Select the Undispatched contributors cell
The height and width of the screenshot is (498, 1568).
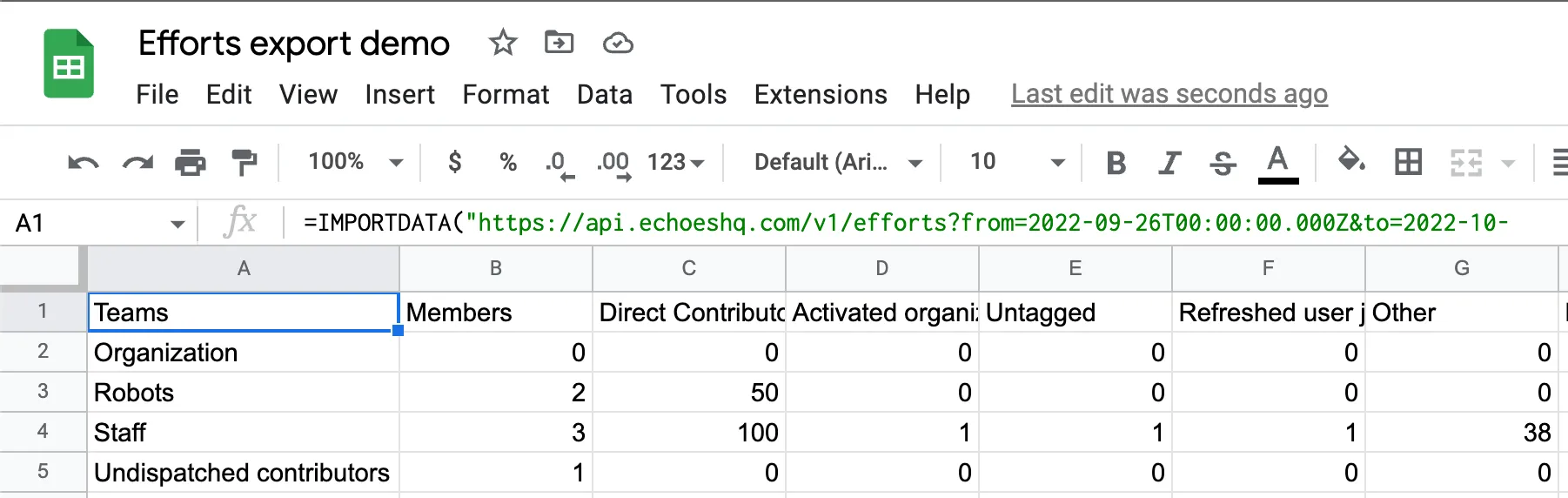click(x=244, y=472)
